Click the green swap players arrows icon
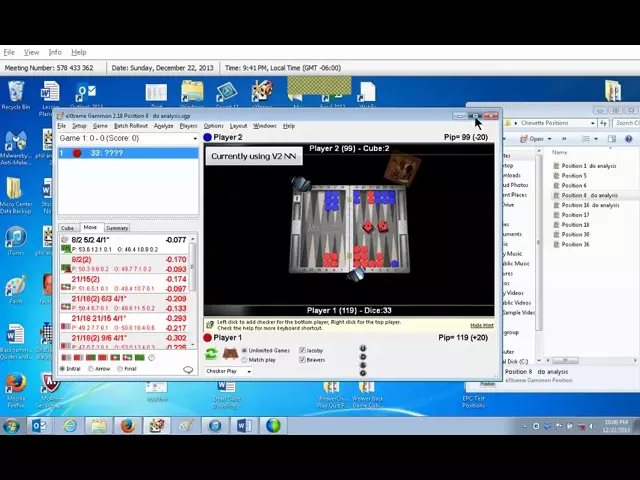Screen dimensions: 640x480 point(211,353)
